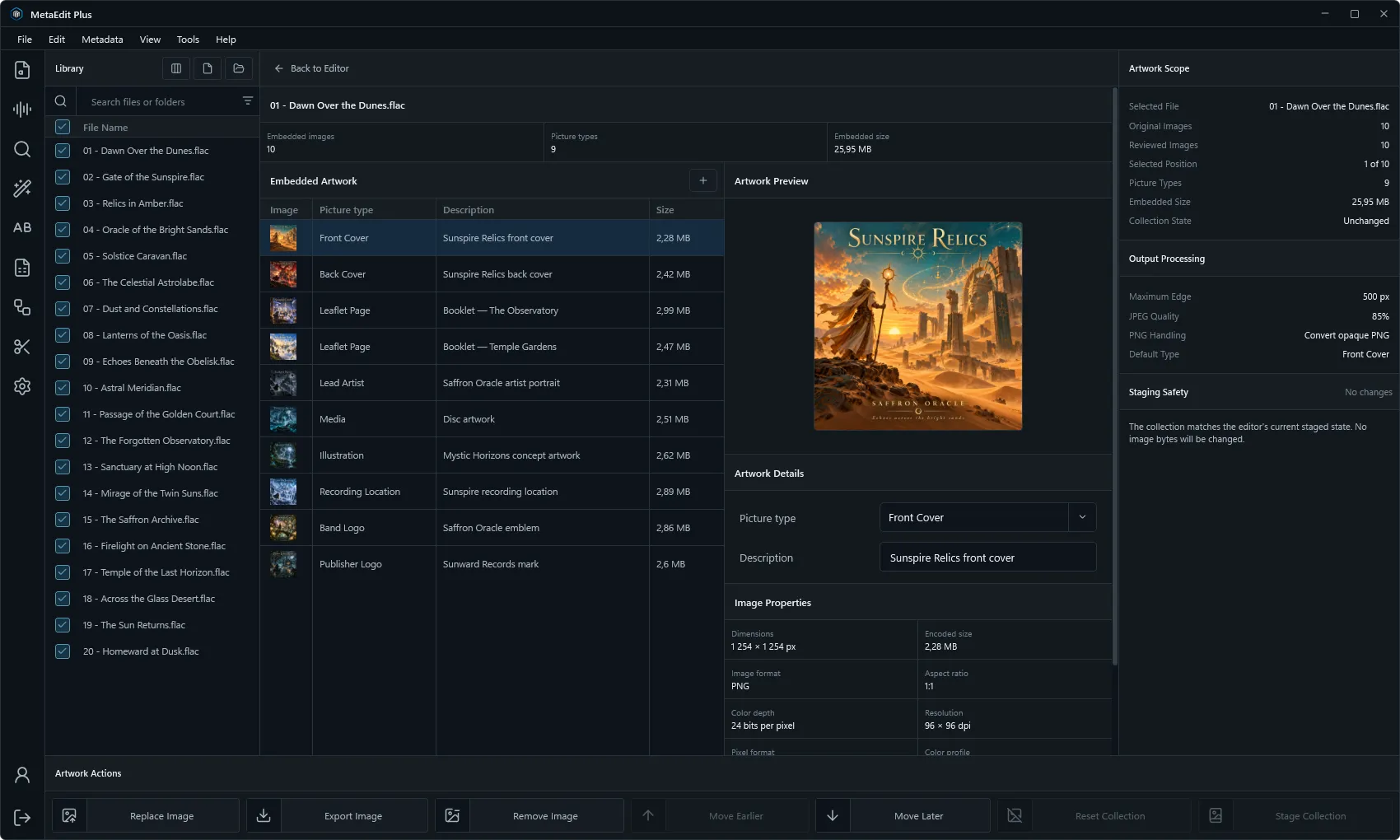Open the magic wand auto-tag sidebar icon
This screenshot has height=840, width=1400.
22,189
